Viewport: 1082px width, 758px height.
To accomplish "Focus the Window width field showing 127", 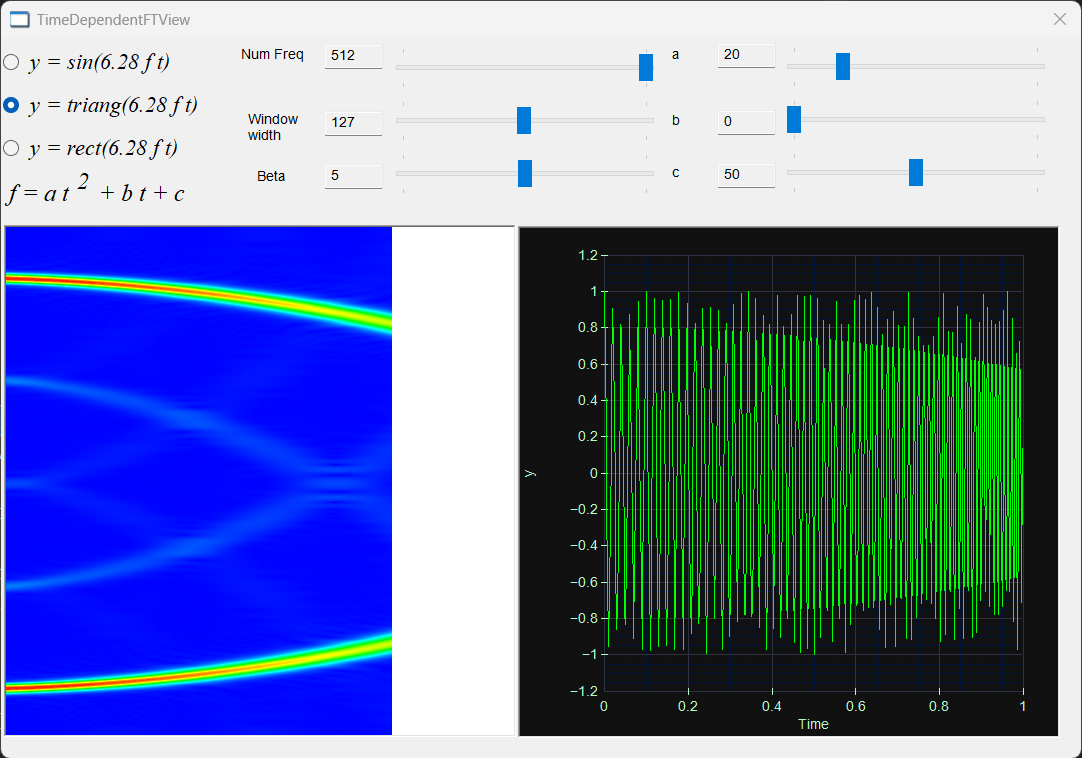I will coord(353,123).
